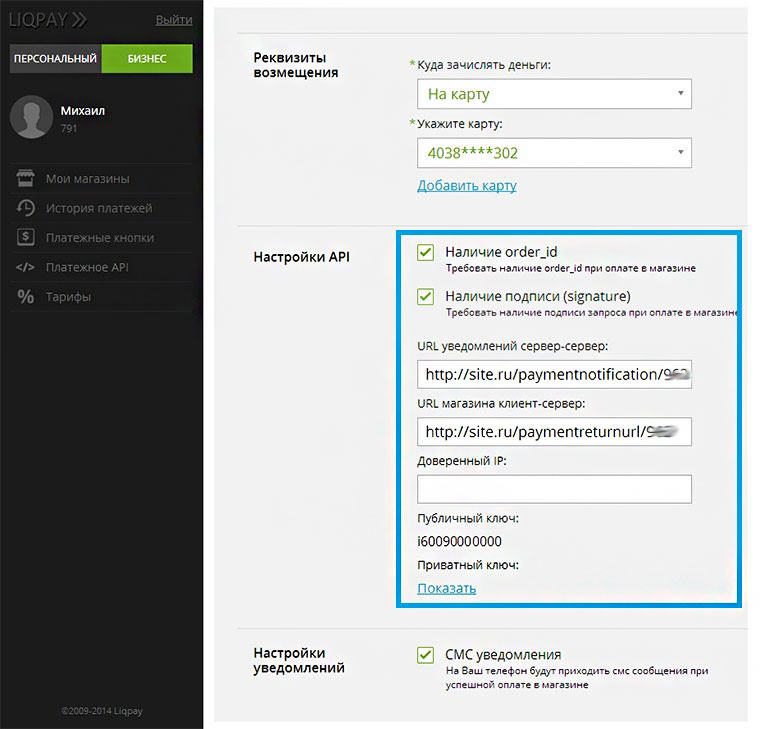This screenshot has width=760, height=729.
Task: Click Показать to reveal private key
Action: pyautogui.click(x=446, y=588)
